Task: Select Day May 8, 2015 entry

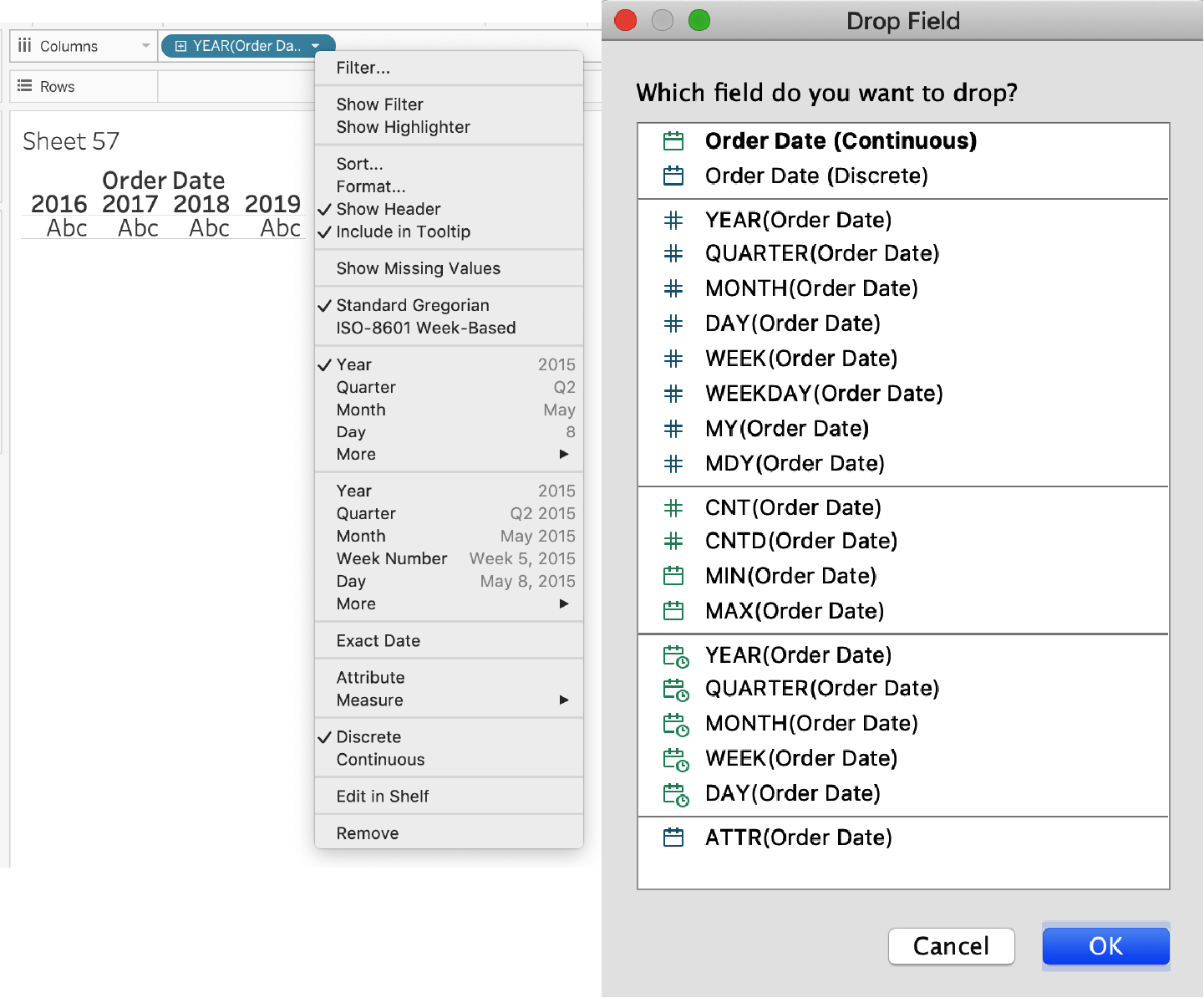Action: coord(449,581)
